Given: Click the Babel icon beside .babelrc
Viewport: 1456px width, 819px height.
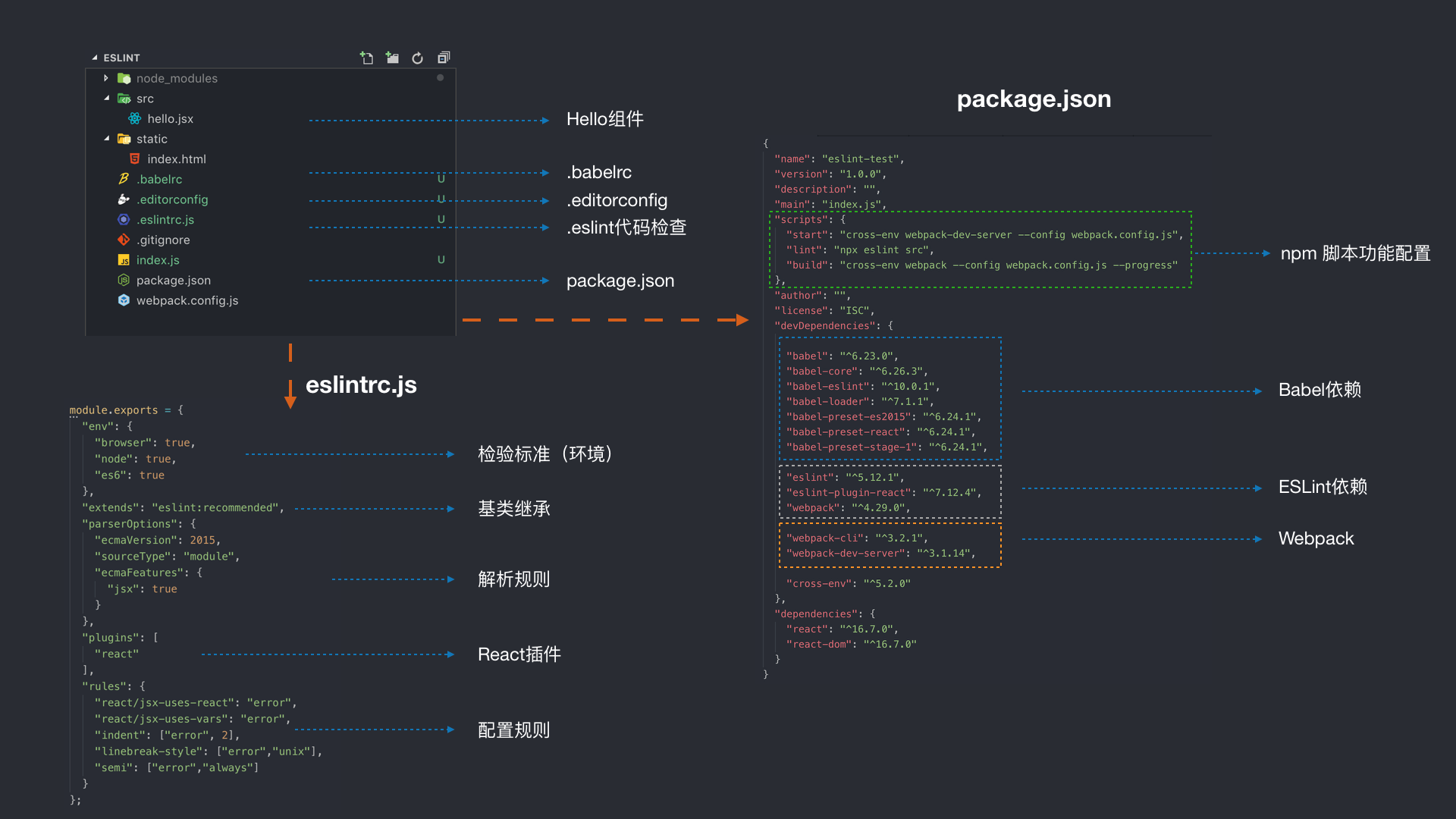Looking at the screenshot, I should tap(124, 179).
